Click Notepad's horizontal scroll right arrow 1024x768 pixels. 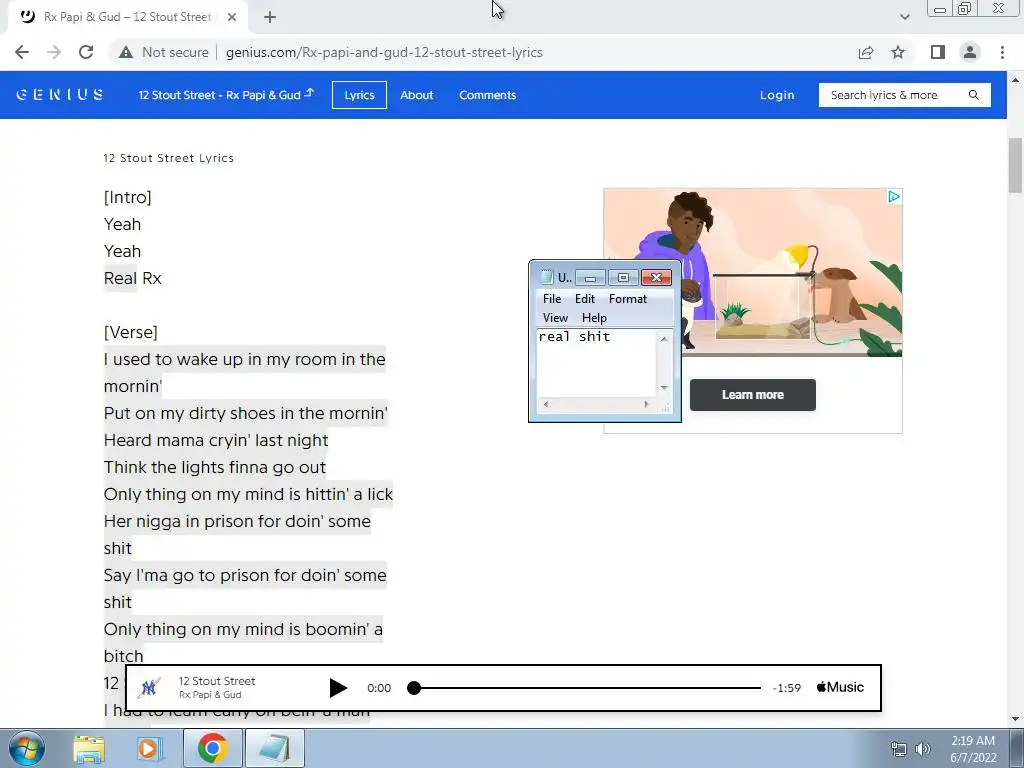(x=647, y=404)
